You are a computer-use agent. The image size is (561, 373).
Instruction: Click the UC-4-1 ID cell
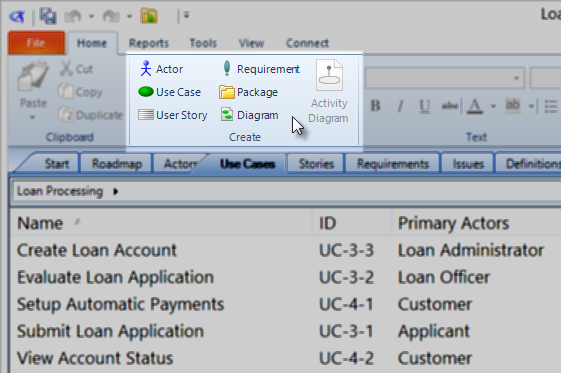(x=346, y=304)
